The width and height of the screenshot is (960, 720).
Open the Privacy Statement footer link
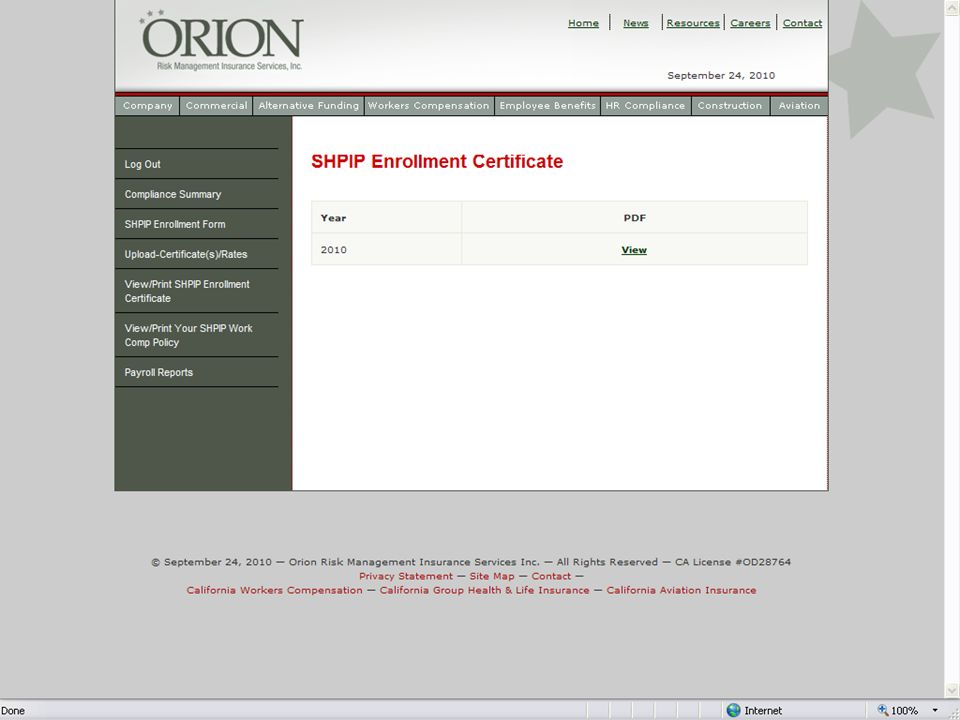406,576
